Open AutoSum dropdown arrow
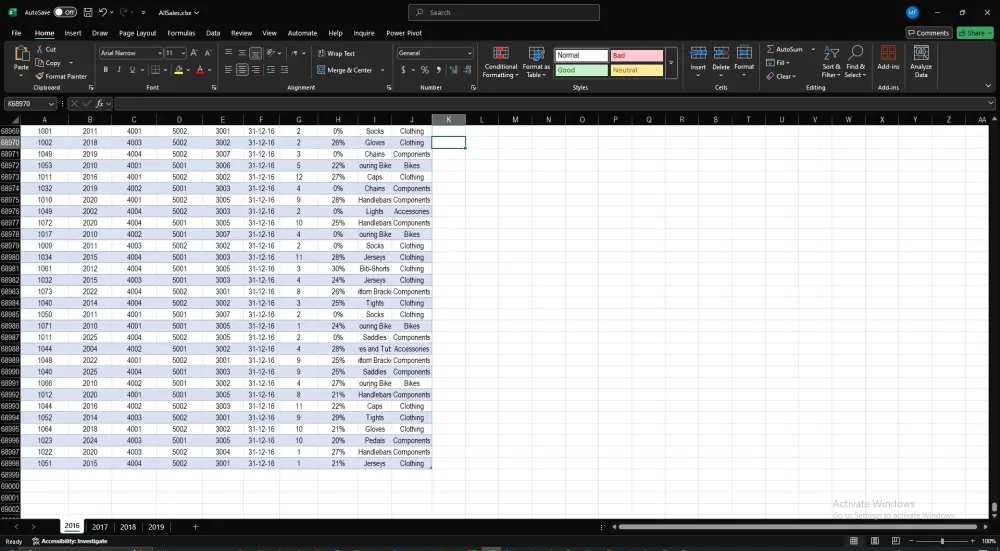 [x=813, y=49]
